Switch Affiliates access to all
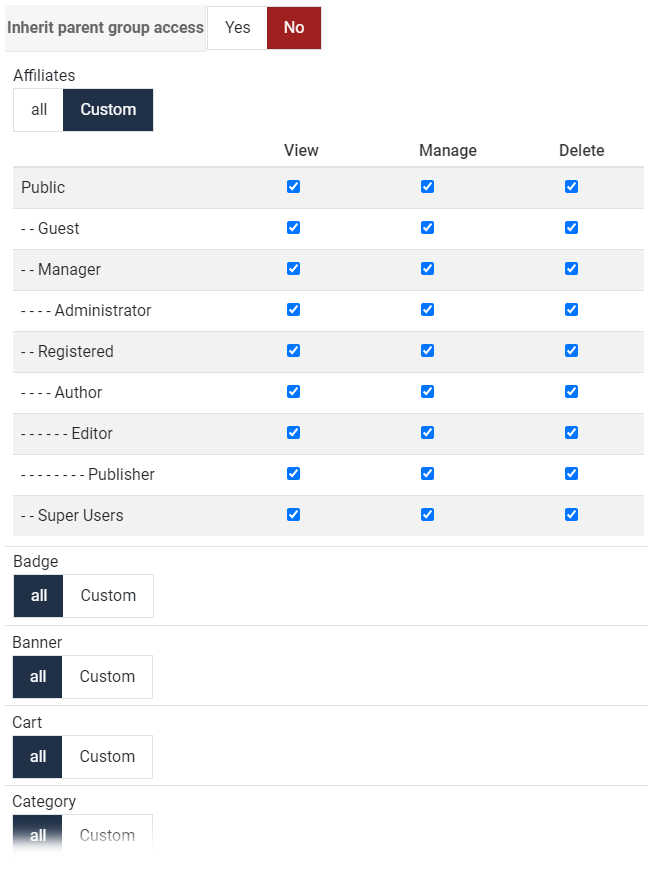The height and width of the screenshot is (869, 648). click(38, 110)
